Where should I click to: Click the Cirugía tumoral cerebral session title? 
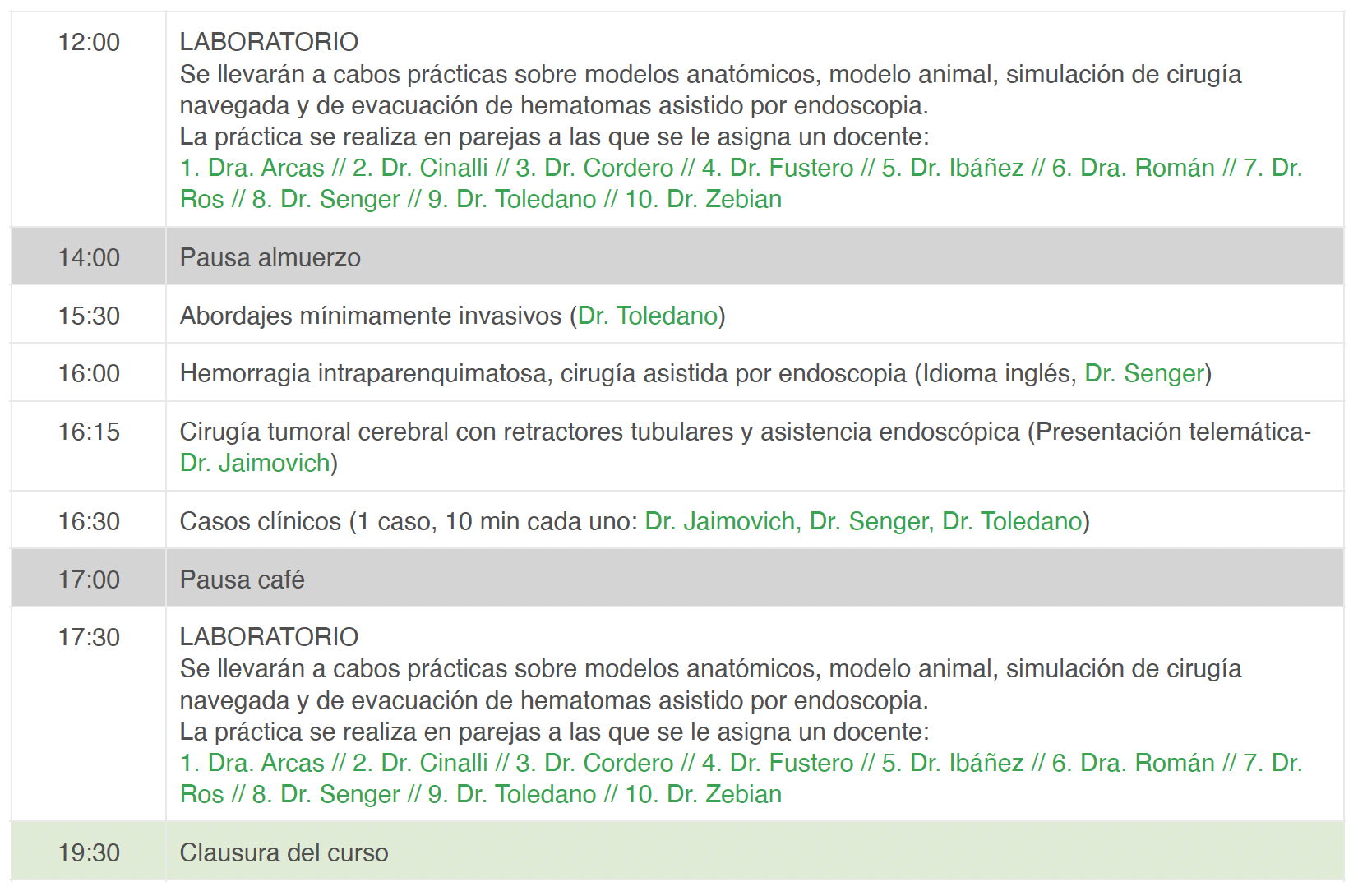coord(599,432)
